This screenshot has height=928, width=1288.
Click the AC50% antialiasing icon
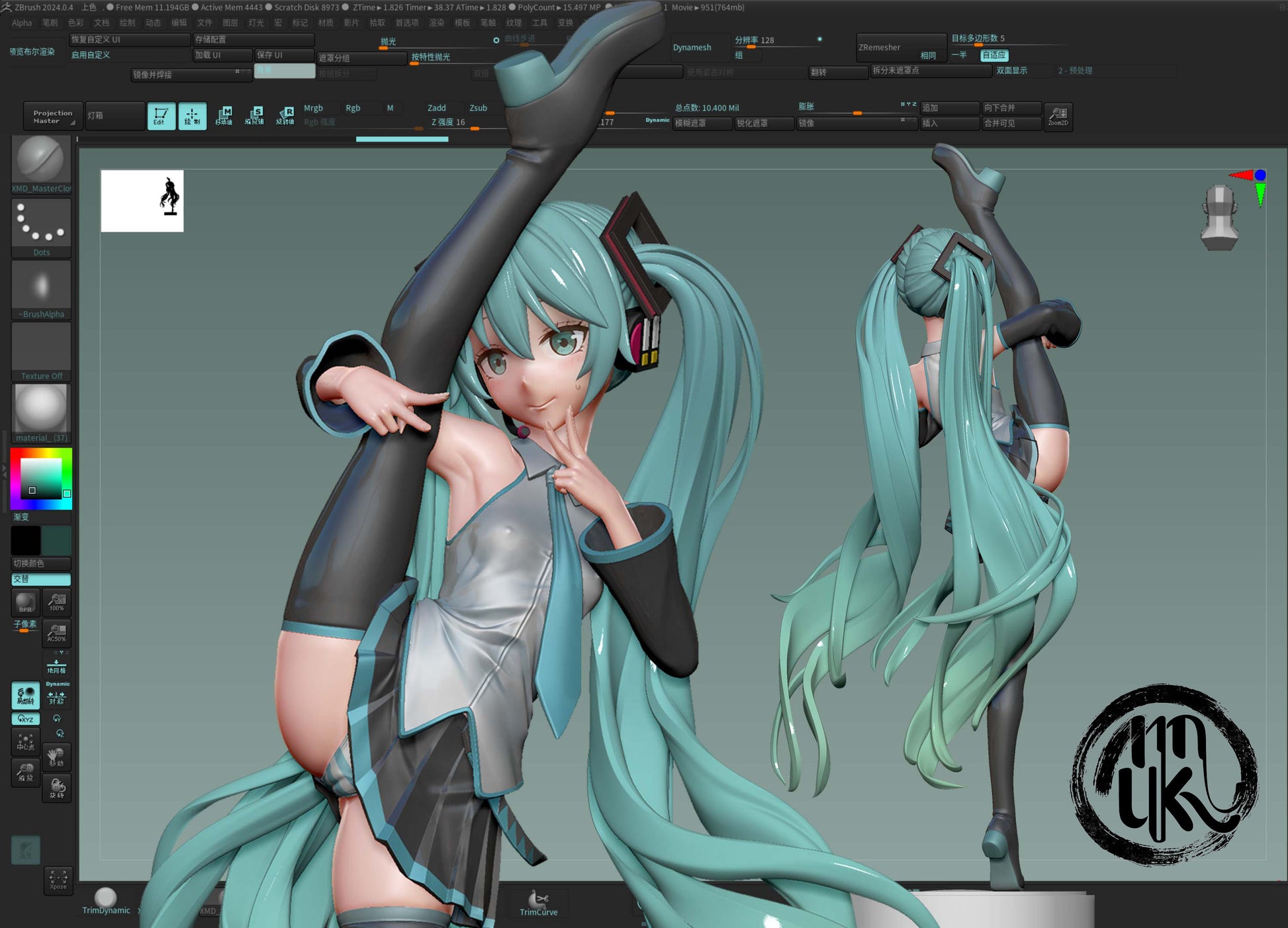(x=57, y=633)
